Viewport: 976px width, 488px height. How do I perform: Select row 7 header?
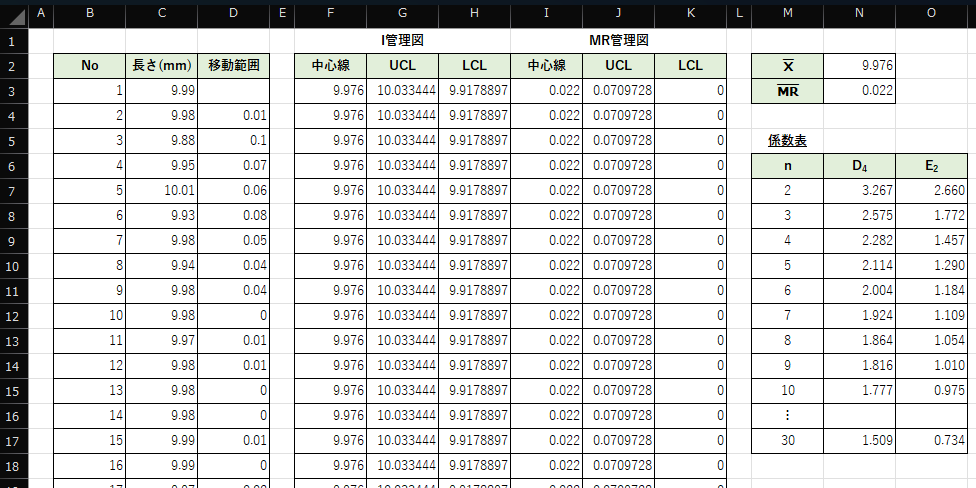point(14,190)
